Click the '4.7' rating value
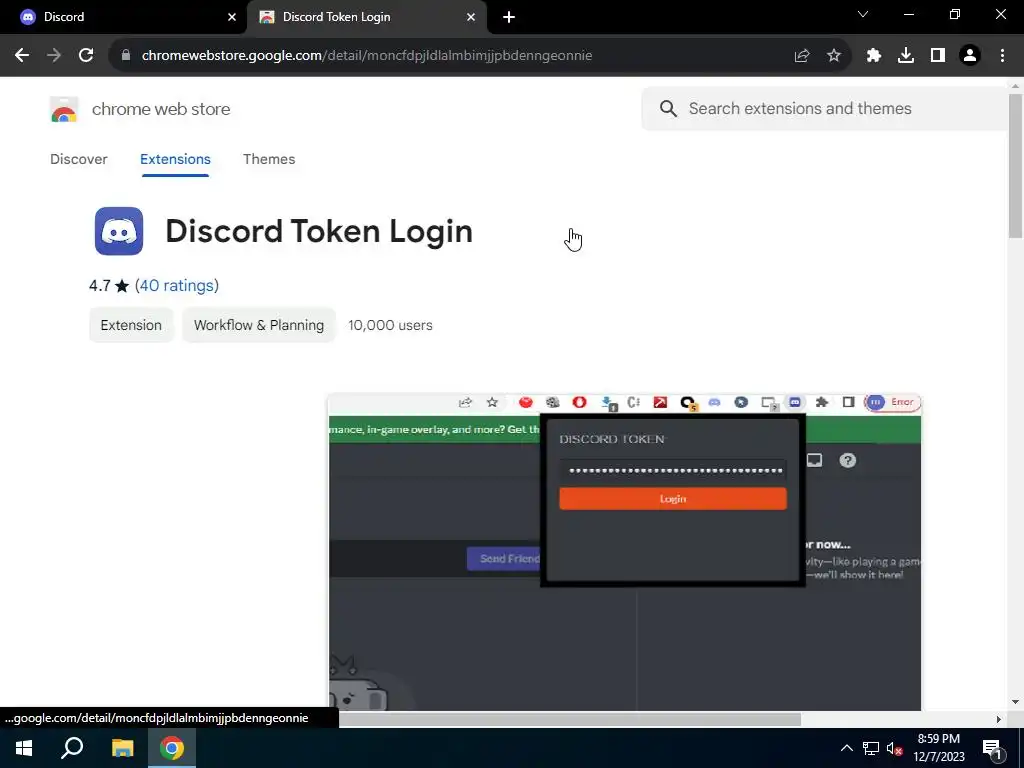This screenshot has width=1024, height=768. coord(100,286)
